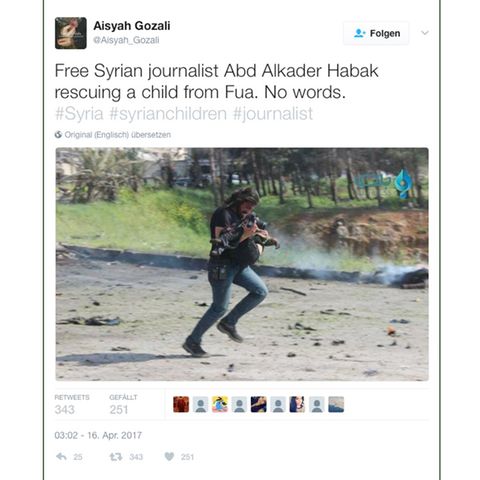Expand tweet options chevron near Folgen

point(425,33)
